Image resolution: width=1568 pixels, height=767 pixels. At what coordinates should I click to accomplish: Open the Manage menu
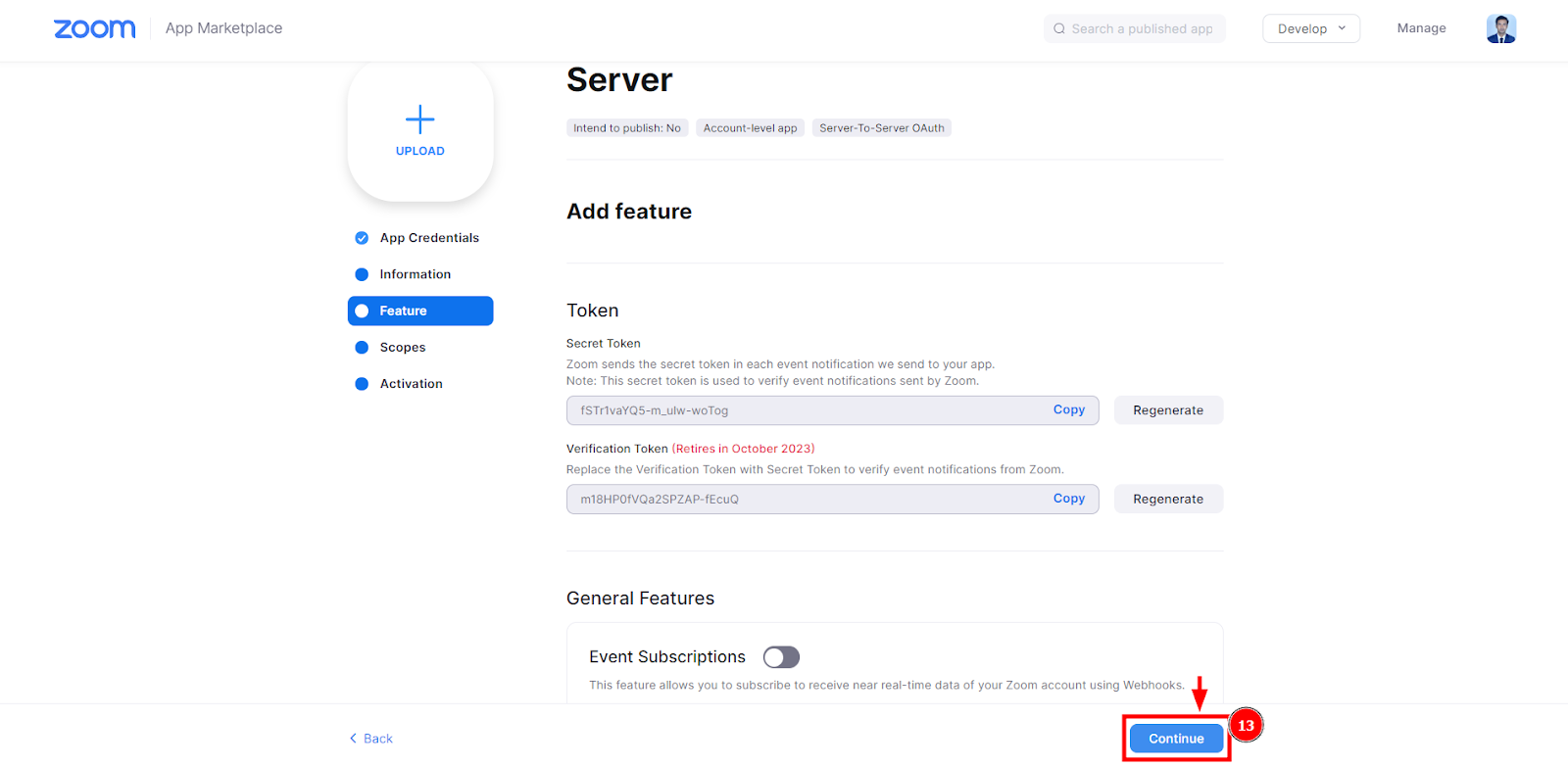1421,28
